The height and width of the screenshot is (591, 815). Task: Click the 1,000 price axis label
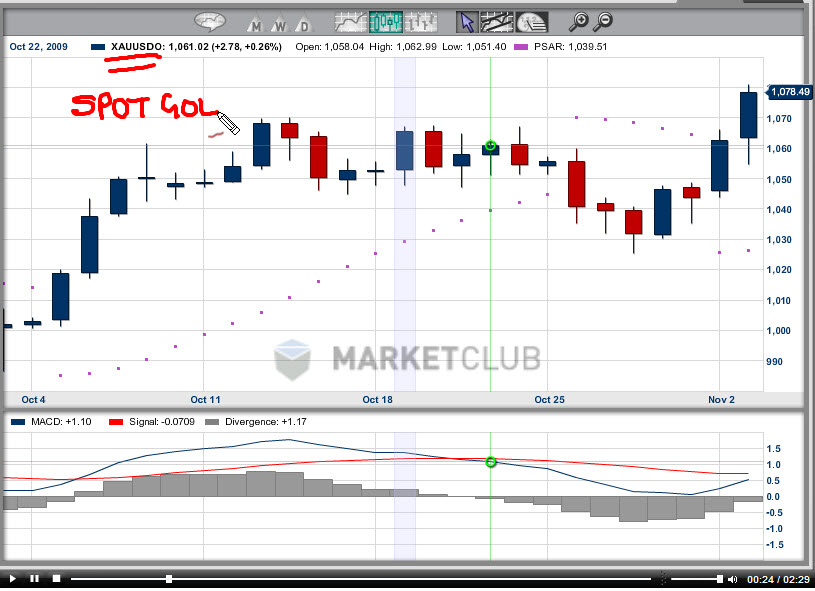pos(779,331)
